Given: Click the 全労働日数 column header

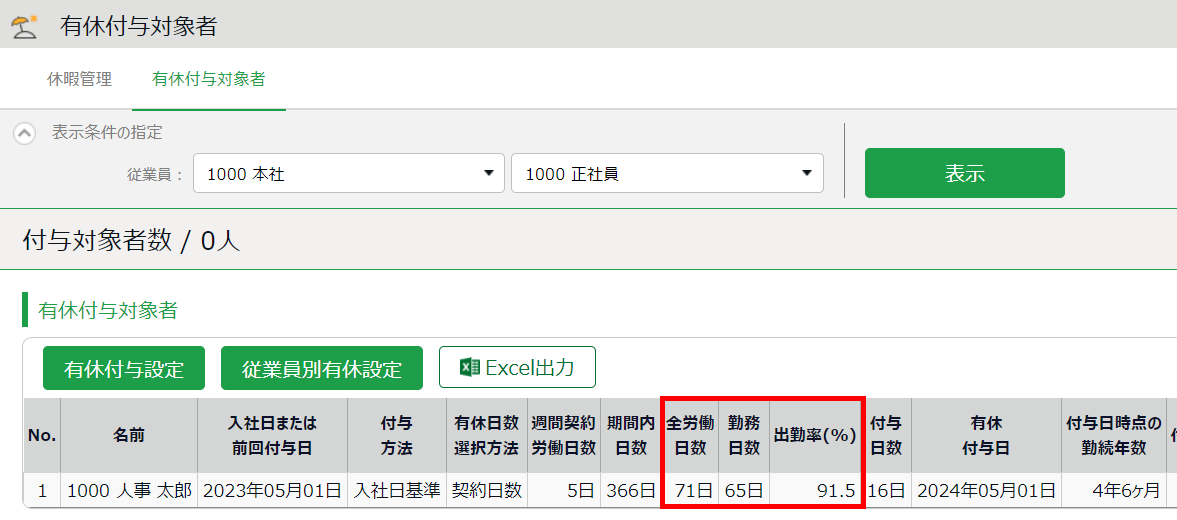Looking at the screenshot, I should (690, 436).
